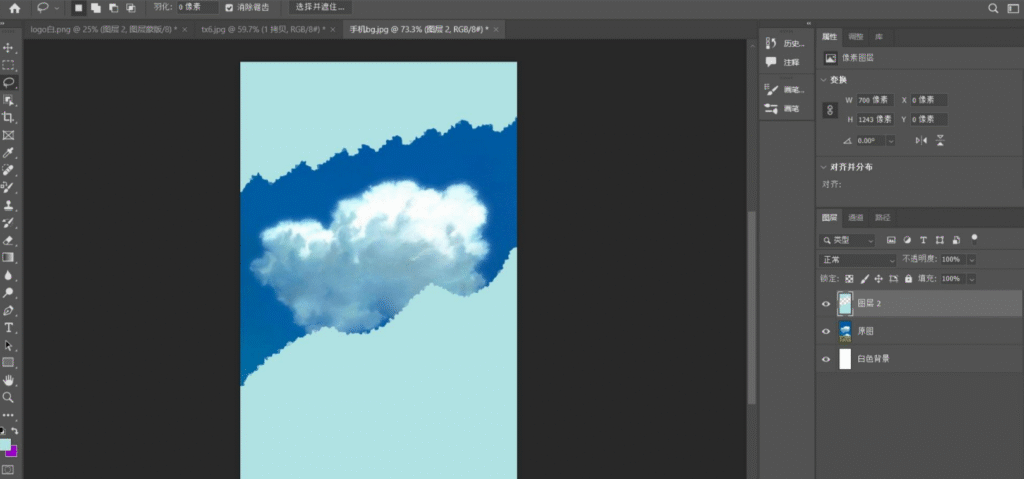Switch to the tx6.jpg document tab
Screen dimensions: 1024x479
click(264, 29)
